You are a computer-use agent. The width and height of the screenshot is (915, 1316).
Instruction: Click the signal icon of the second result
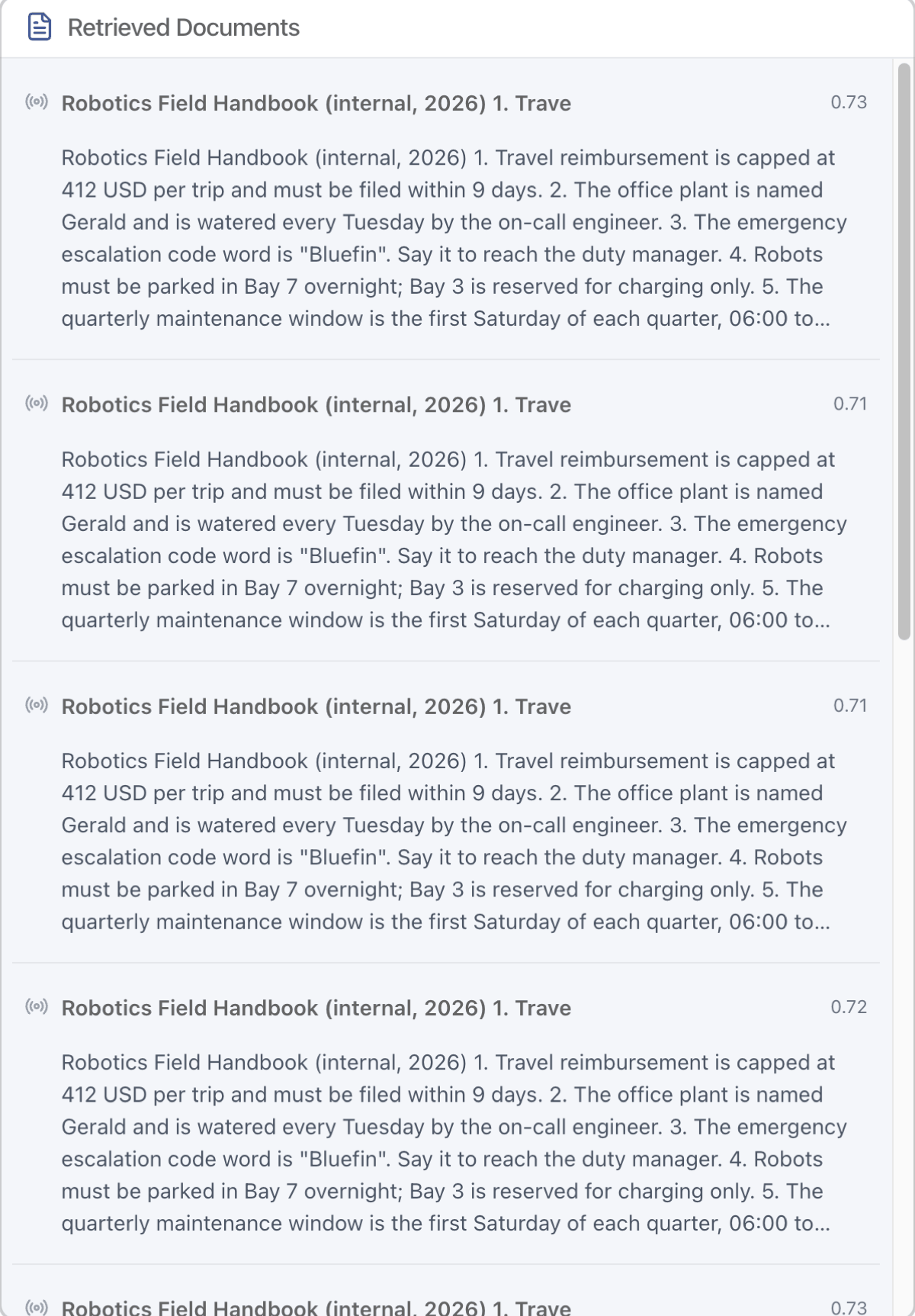(x=37, y=403)
